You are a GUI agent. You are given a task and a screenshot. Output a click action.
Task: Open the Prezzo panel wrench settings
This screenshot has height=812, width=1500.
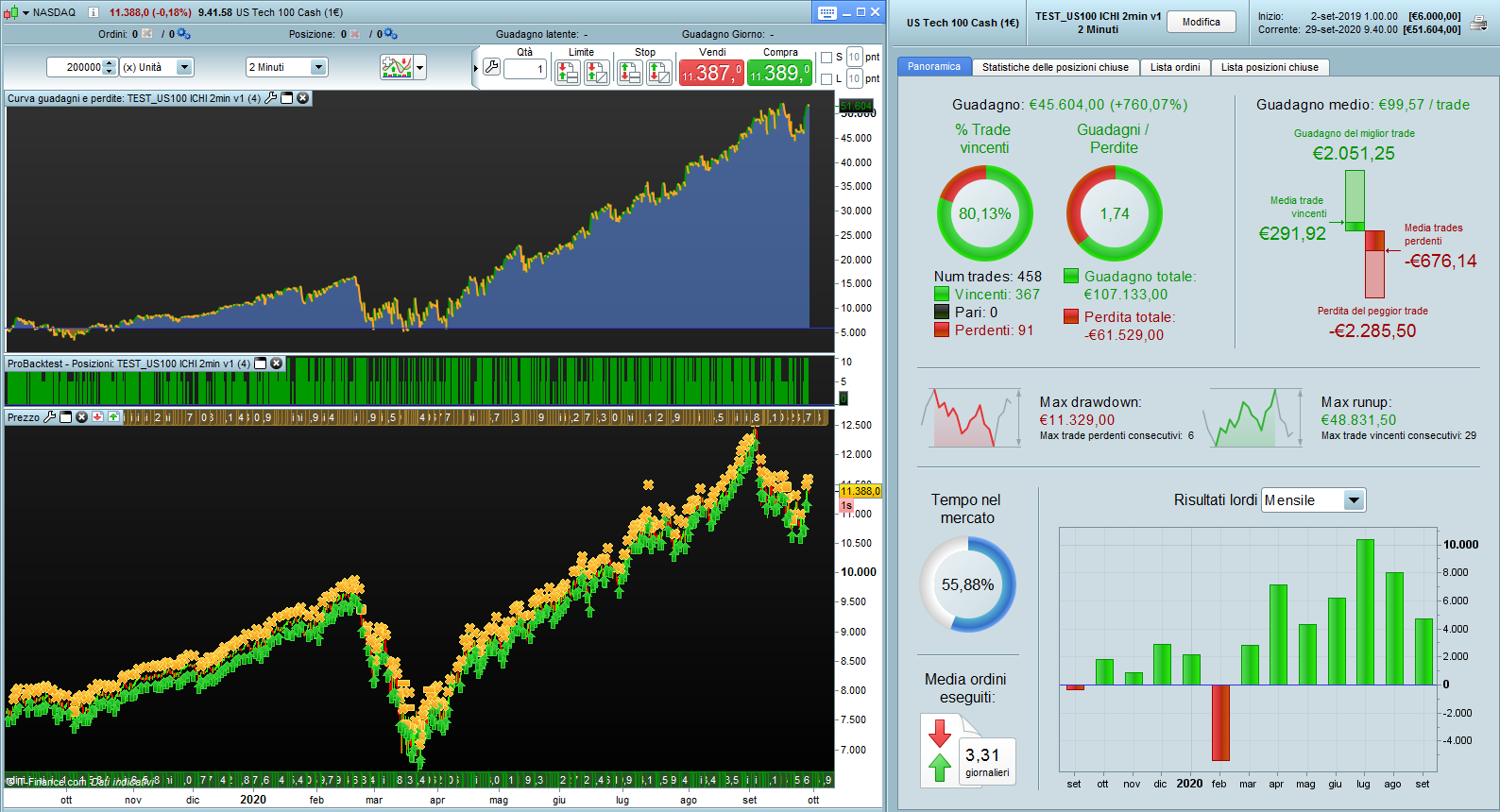[x=50, y=417]
